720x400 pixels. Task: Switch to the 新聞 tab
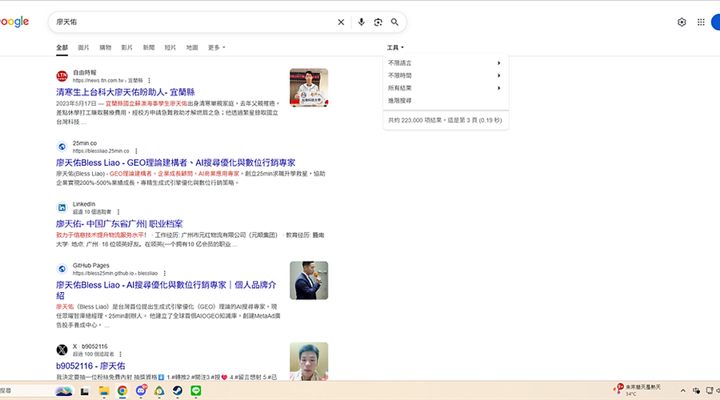tap(148, 47)
